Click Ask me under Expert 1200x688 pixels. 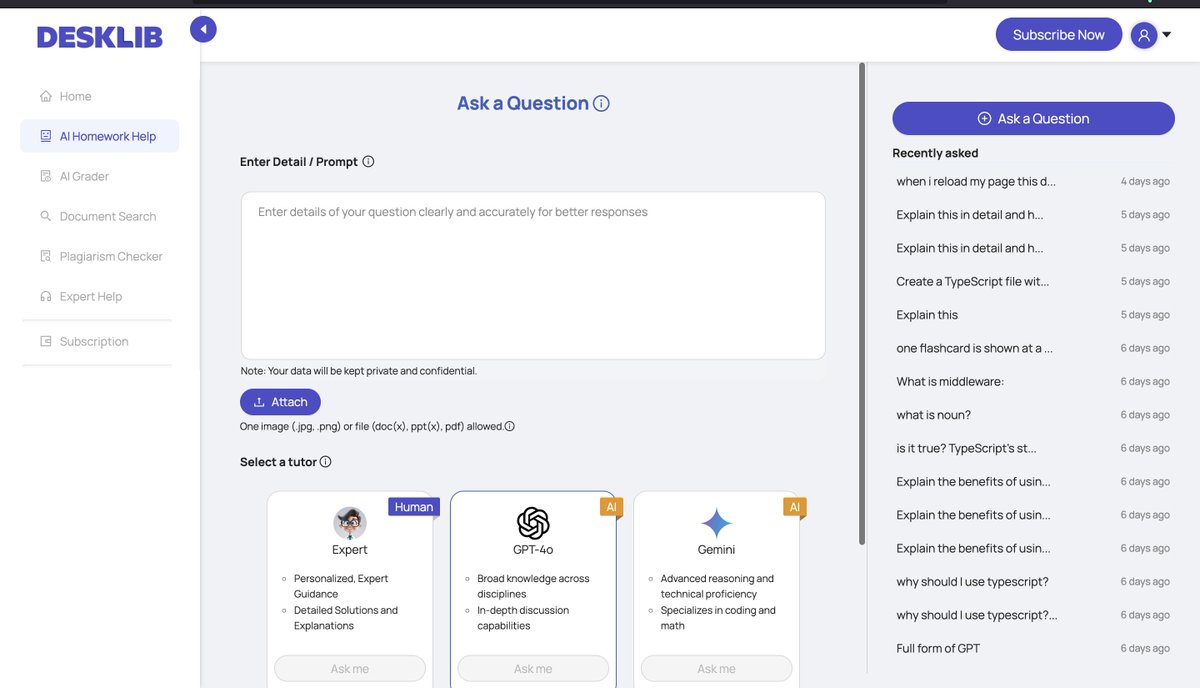pos(350,668)
